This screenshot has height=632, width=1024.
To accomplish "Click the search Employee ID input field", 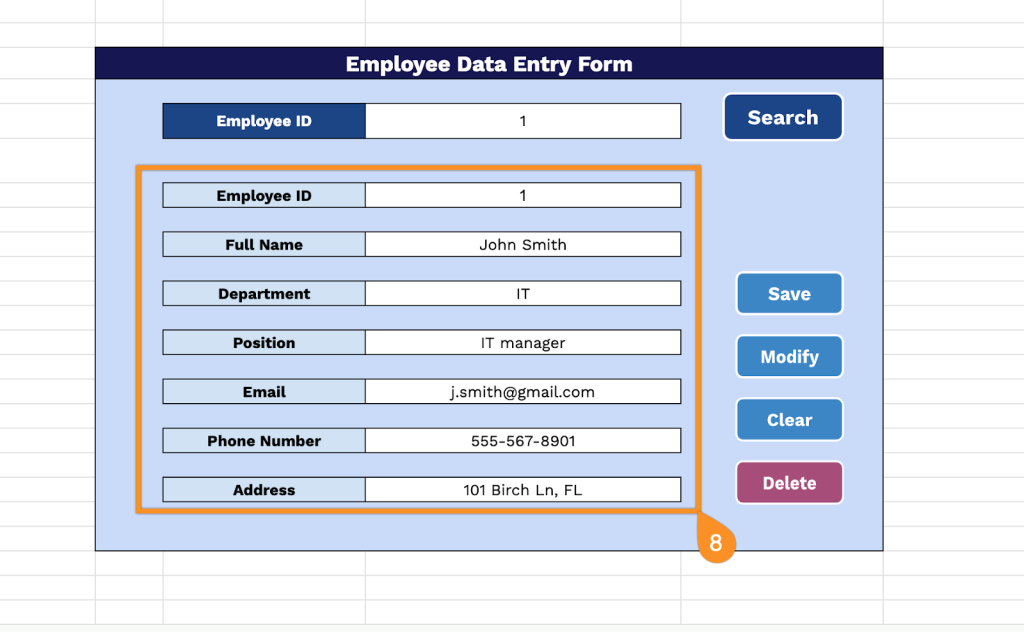I will tap(522, 121).
